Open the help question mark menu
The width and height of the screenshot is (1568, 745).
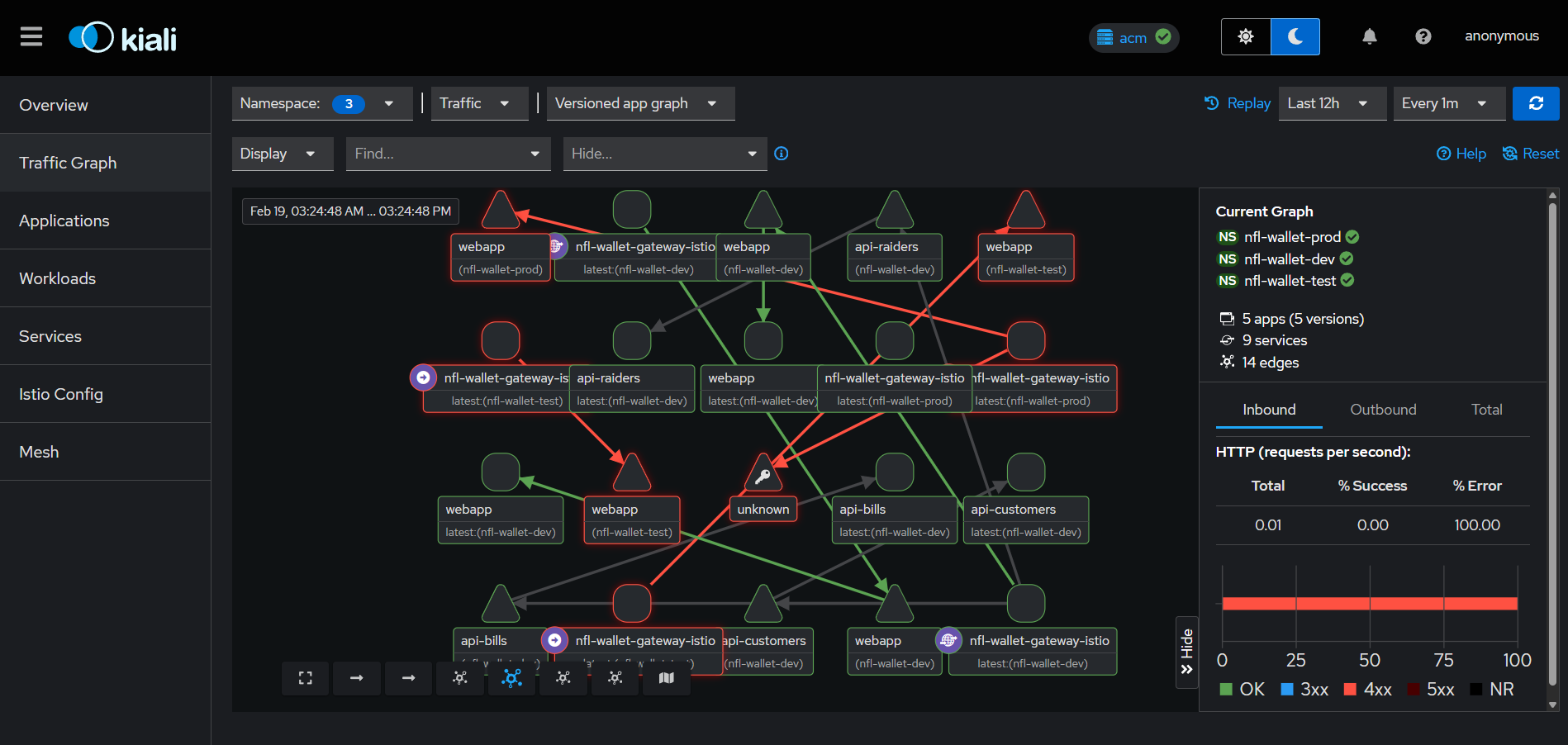click(1423, 36)
